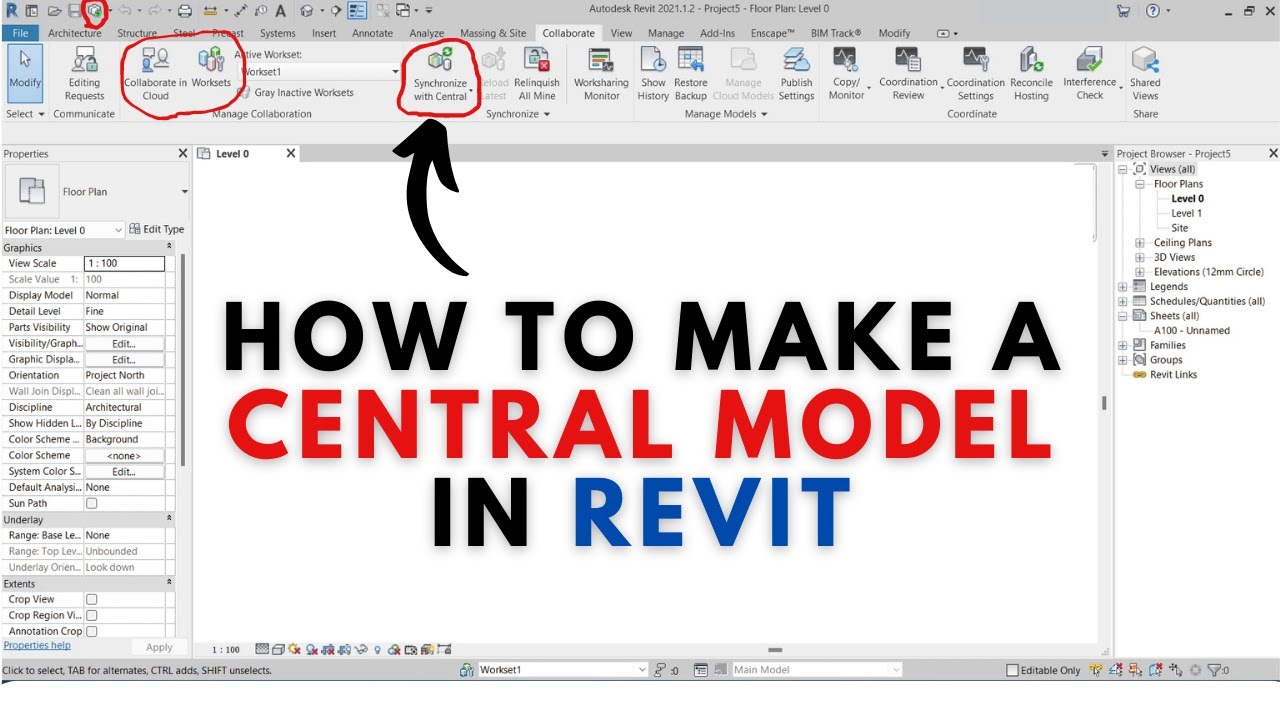The width and height of the screenshot is (1280, 720).
Task: Select the Site view in Project Browser
Action: pyautogui.click(x=1180, y=228)
